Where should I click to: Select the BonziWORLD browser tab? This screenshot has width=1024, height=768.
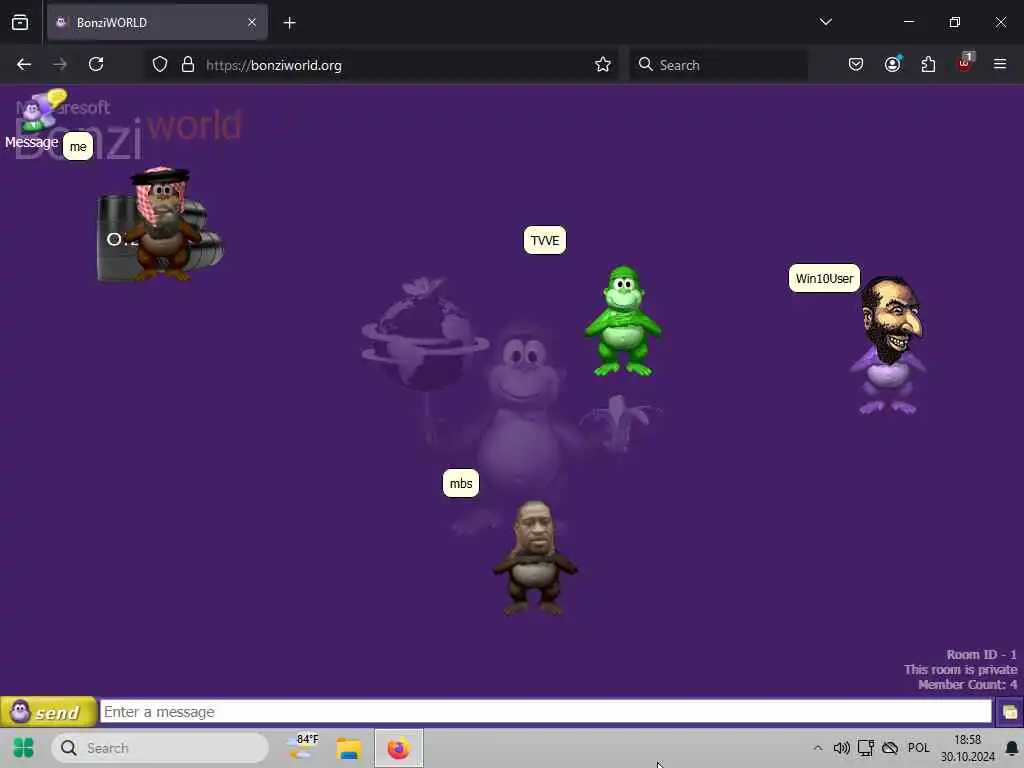click(157, 22)
